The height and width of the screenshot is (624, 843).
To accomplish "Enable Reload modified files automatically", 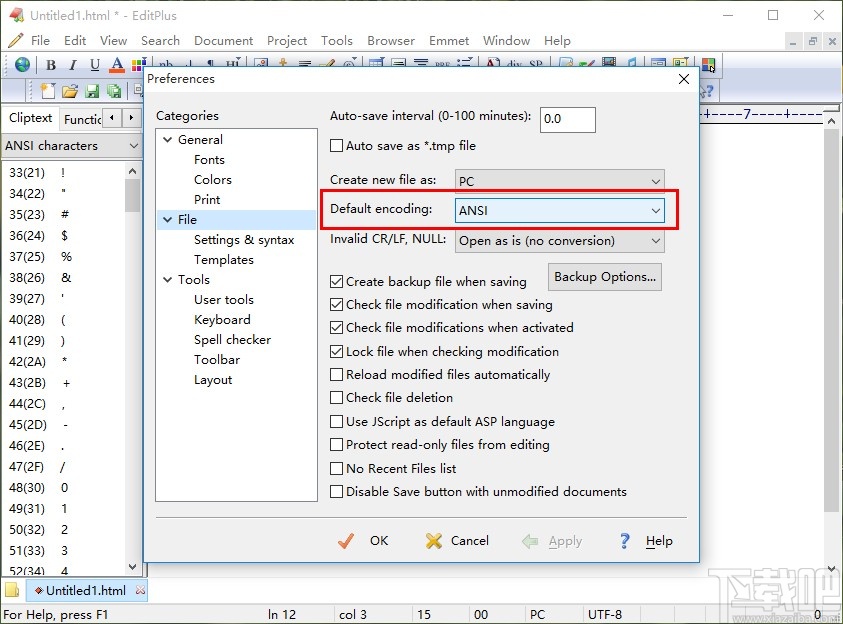I will point(337,375).
